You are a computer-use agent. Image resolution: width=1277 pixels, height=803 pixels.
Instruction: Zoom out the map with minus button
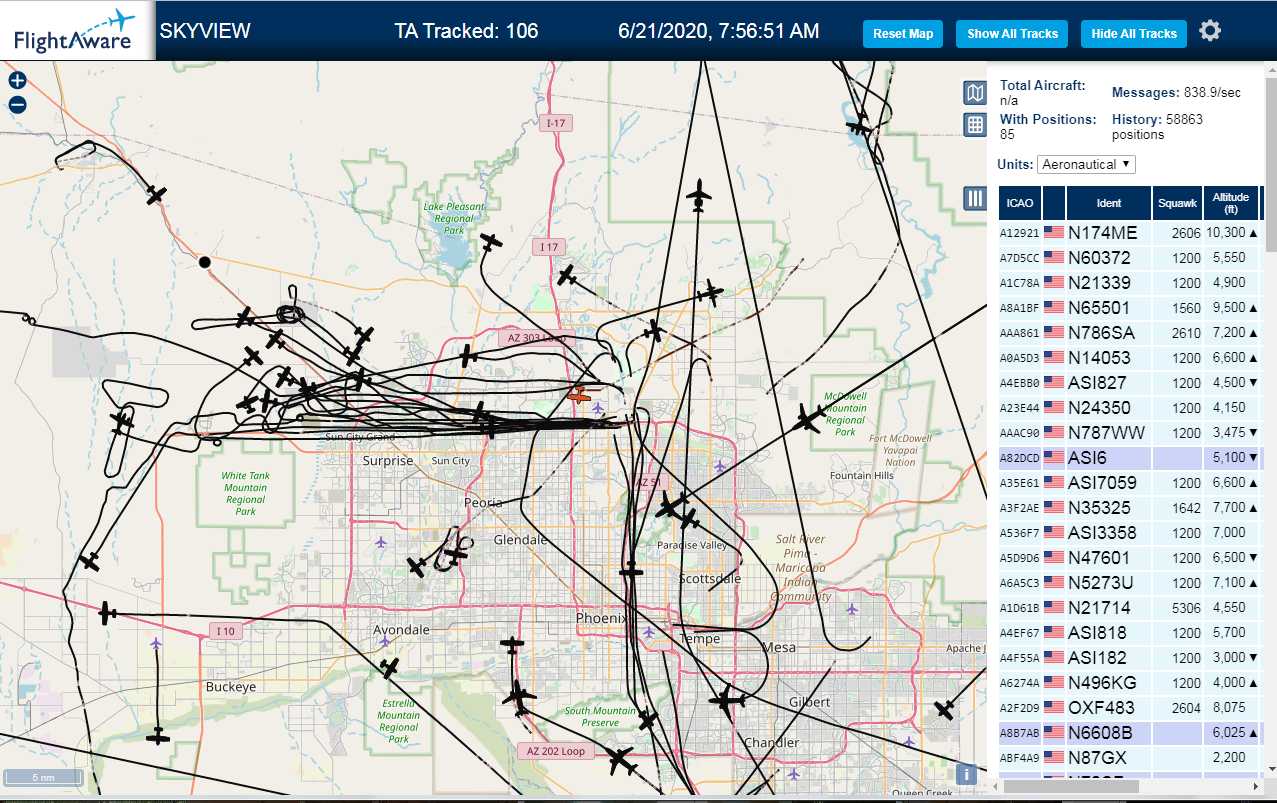(17, 105)
